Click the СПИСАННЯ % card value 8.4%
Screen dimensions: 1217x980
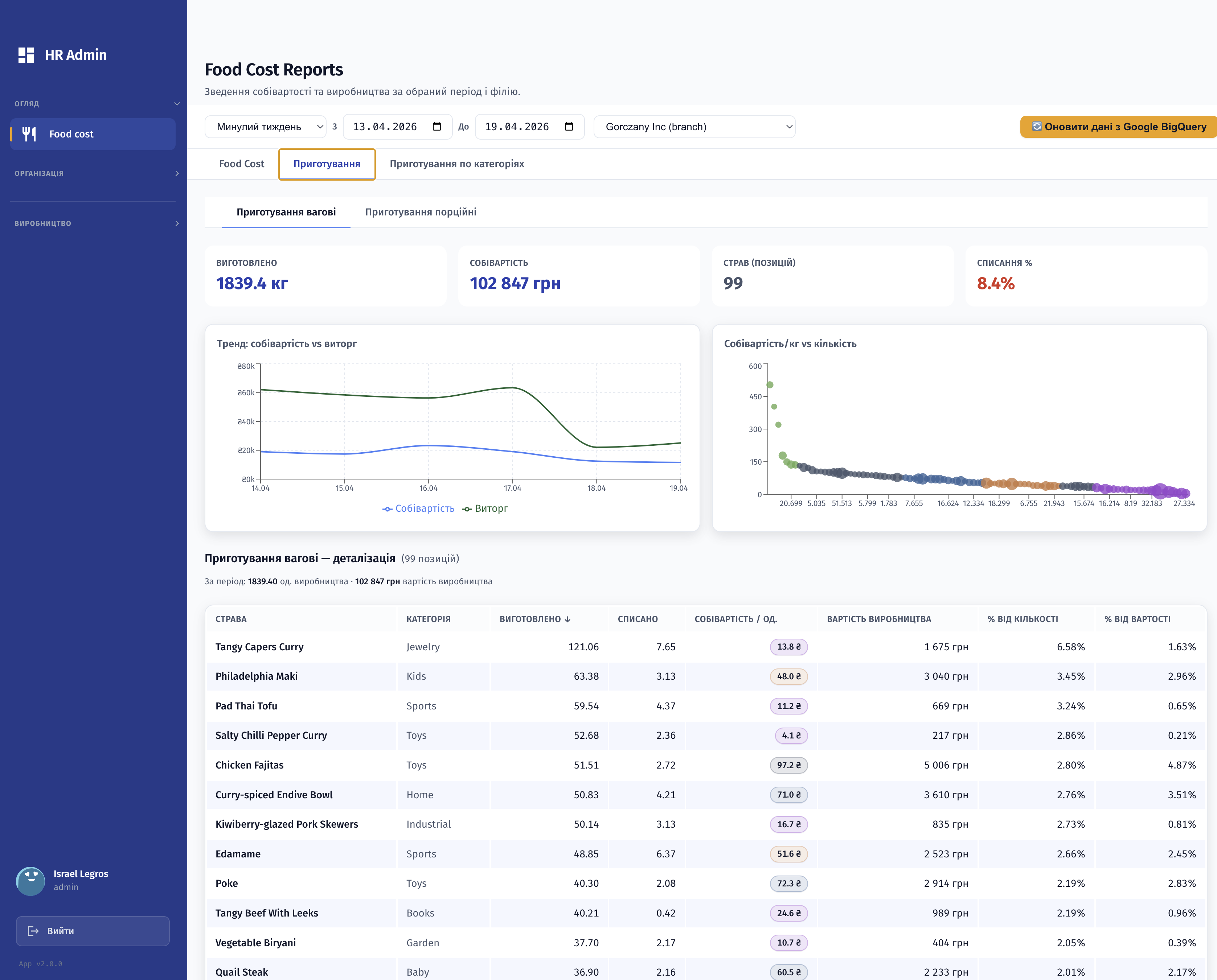click(996, 283)
